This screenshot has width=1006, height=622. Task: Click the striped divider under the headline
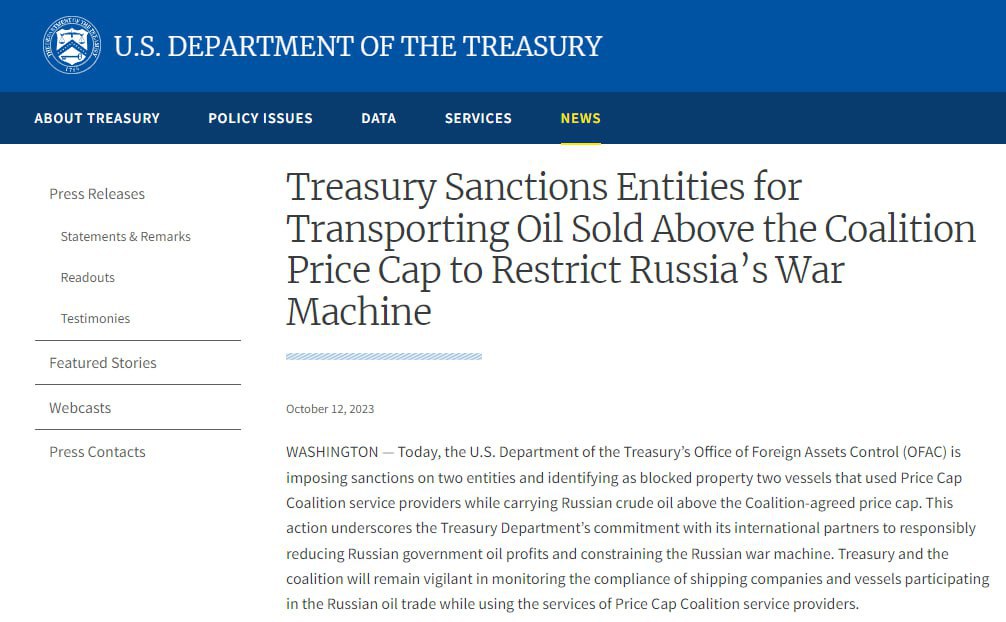(384, 356)
